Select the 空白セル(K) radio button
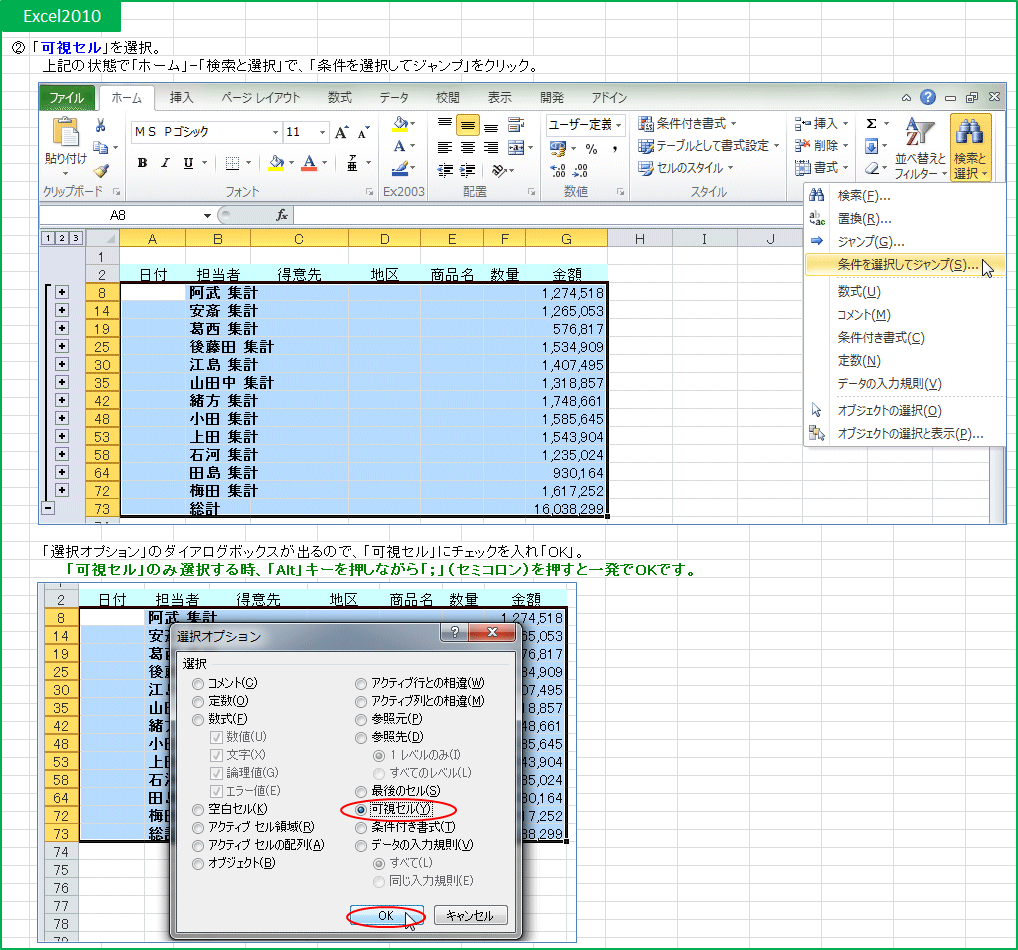The image size is (1018, 950). [x=199, y=809]
